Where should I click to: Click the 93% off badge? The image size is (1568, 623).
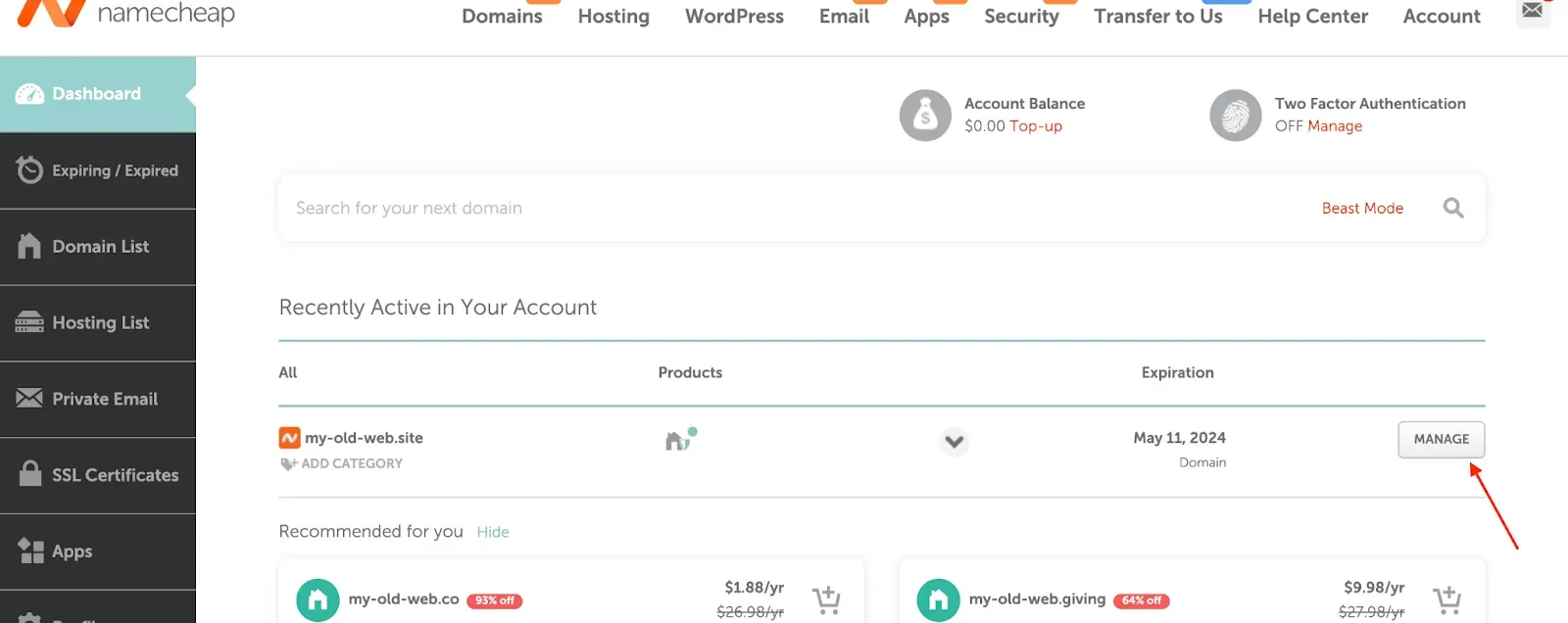pos(494,600)
